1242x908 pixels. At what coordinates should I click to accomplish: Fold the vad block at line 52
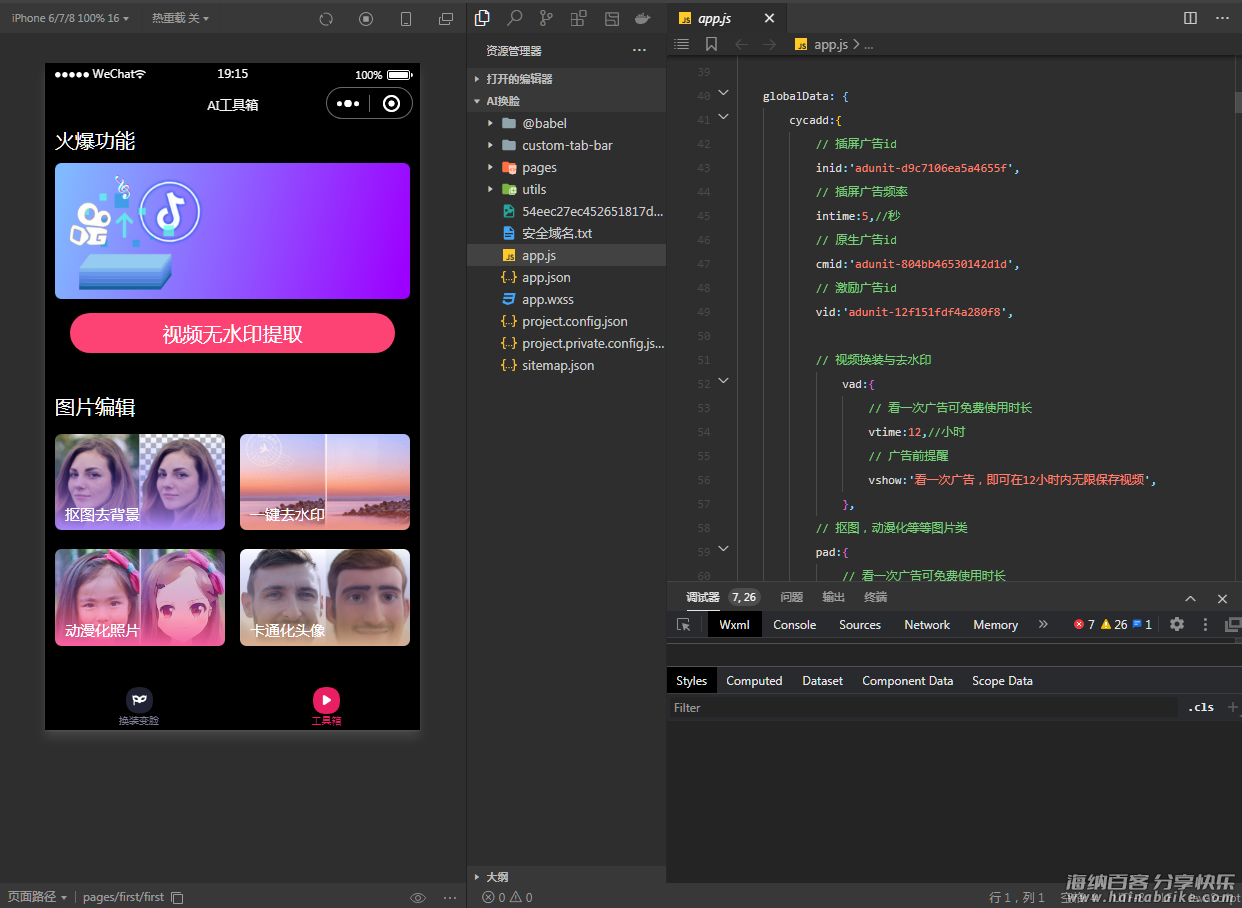(x=724, y=381)
